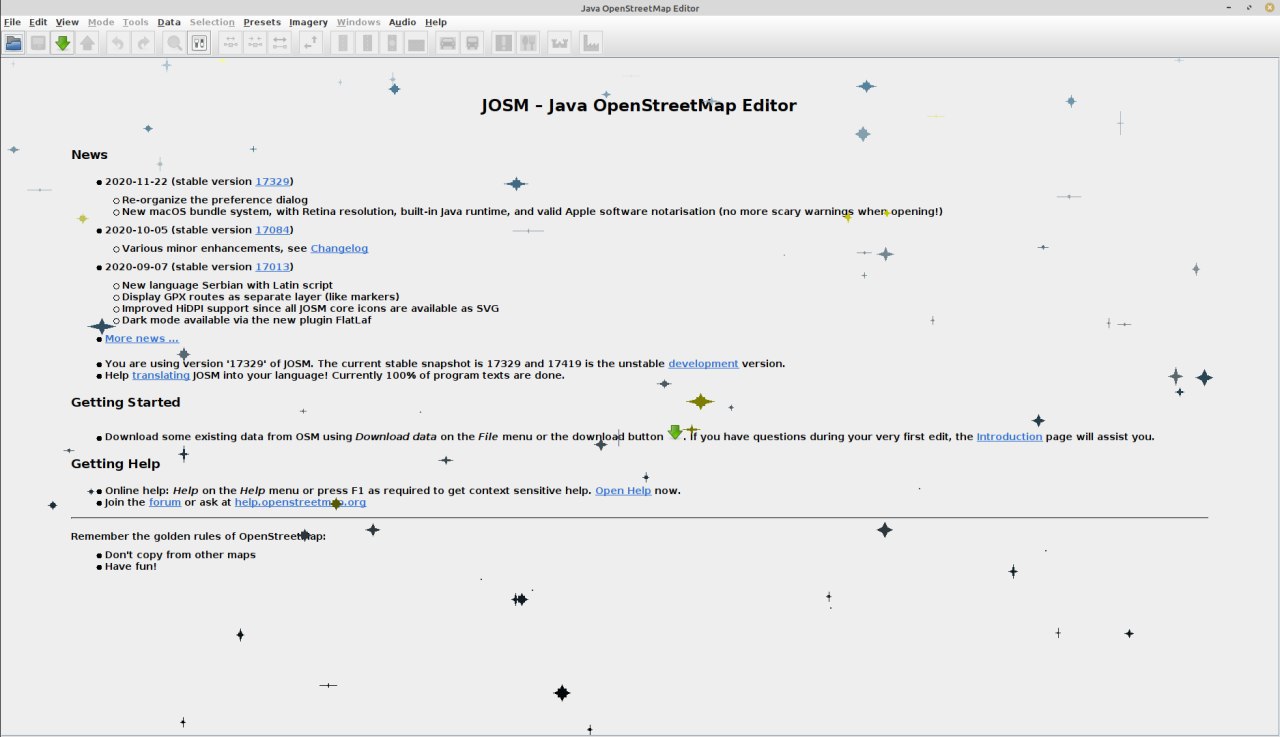
Task: Click the Open file folder icon
Action: coord(14,43)
